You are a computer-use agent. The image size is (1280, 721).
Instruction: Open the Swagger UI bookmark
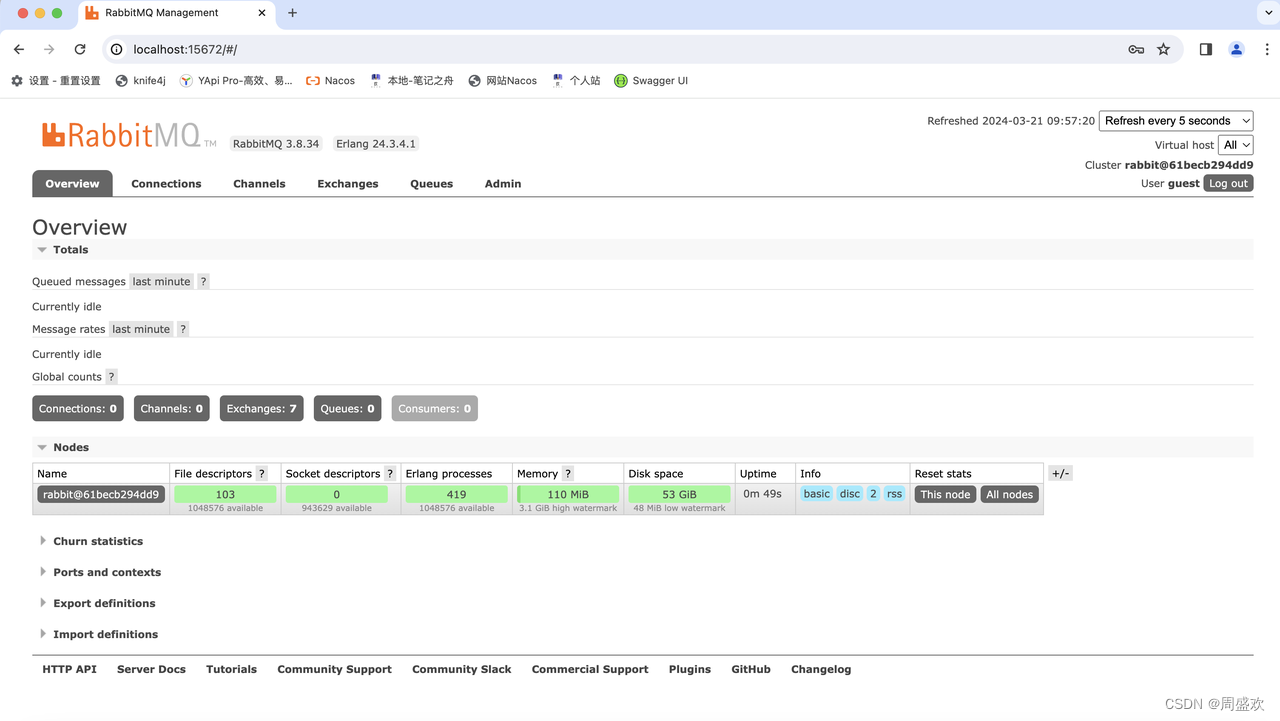tap(651, 81)
